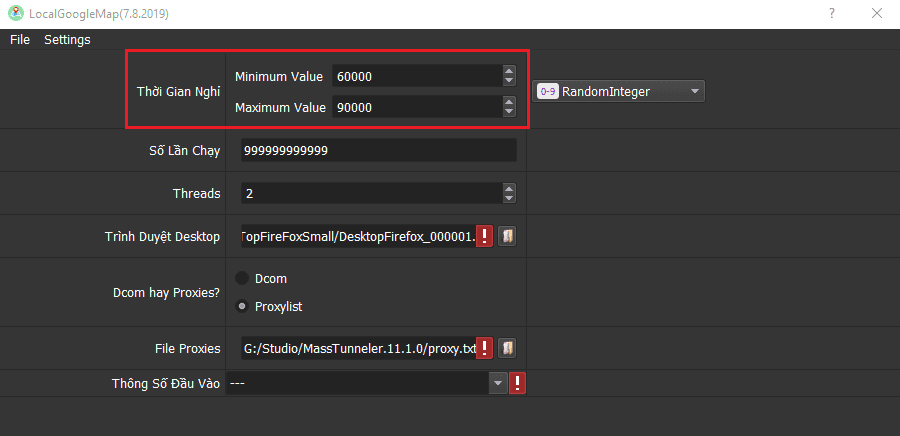This screenshot has width=900, height=436.
Task: Click the Thời Gian Nghỉ label
Action: point(179,92)
